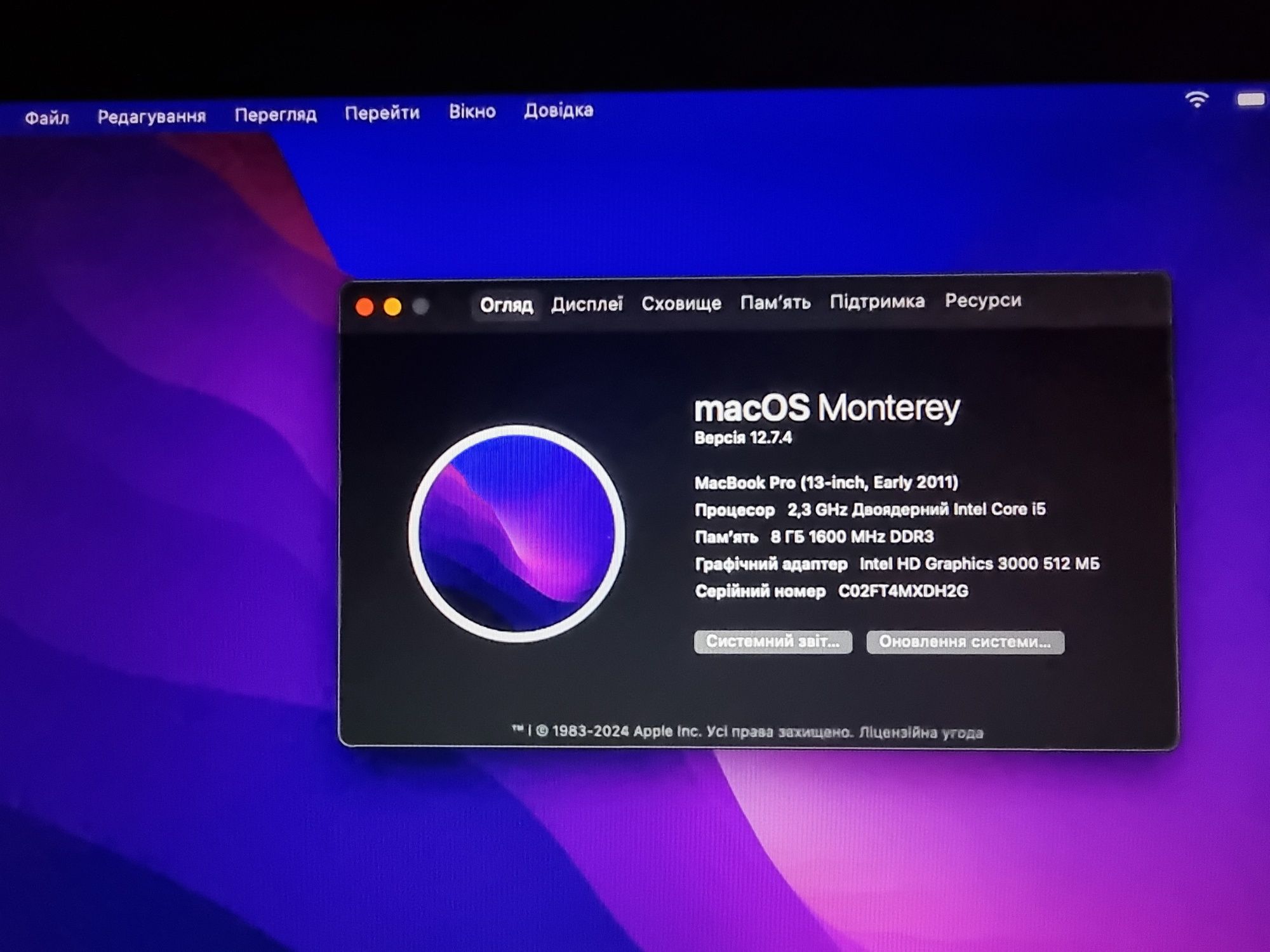Open the Редагування menu
Viewport: 1270px width, 952px height.
[152, 116]
